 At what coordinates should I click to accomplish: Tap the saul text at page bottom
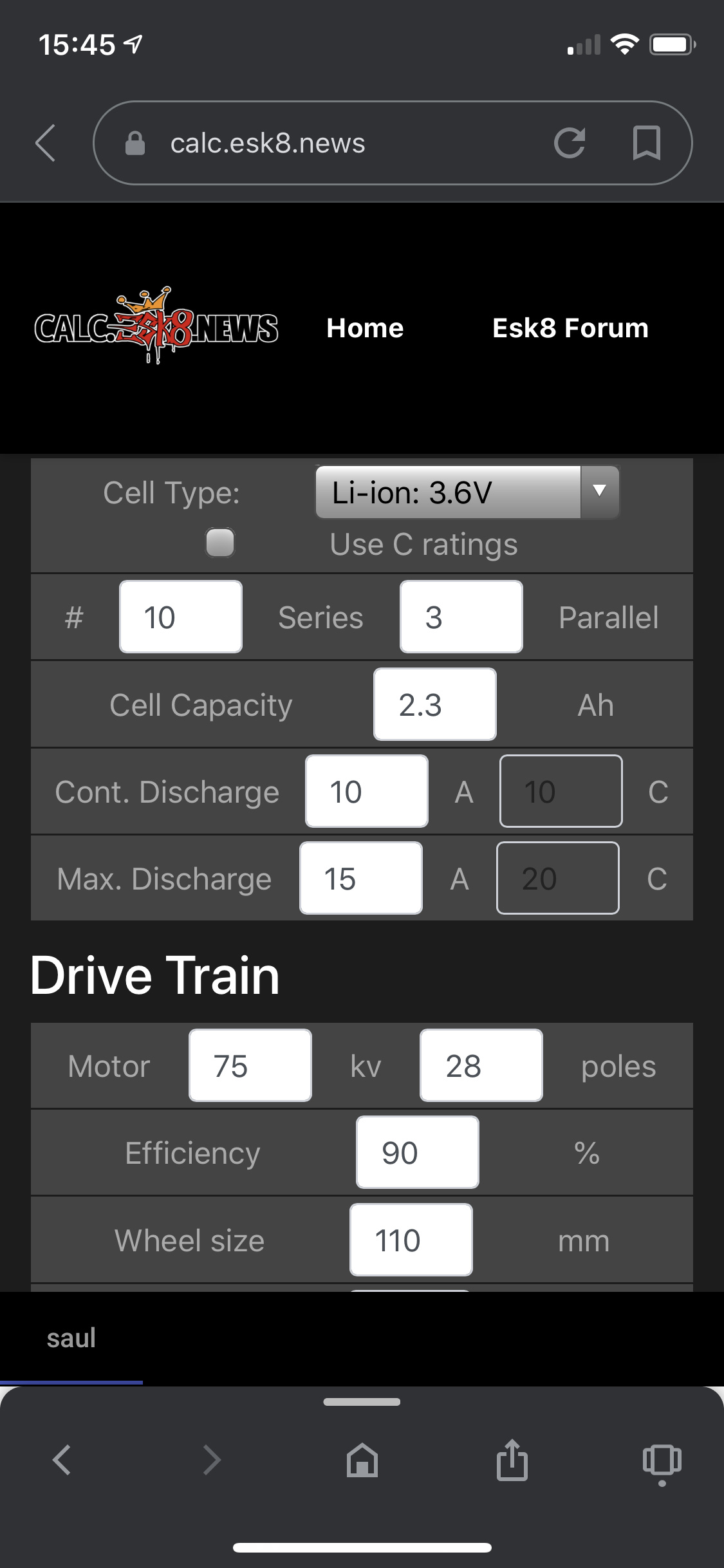(x=71, y=1338)
